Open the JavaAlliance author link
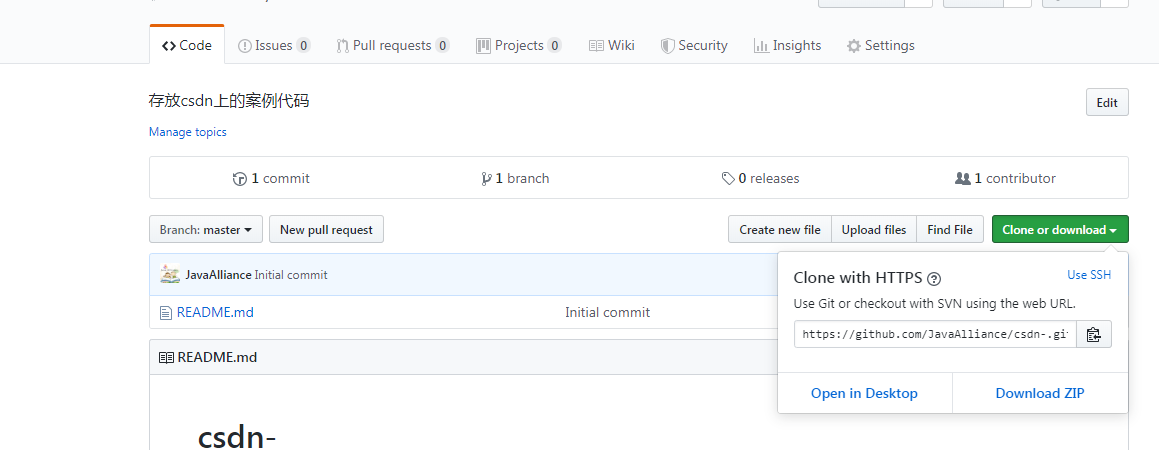This screenshot has height=450, width=1159. point(218,275)
